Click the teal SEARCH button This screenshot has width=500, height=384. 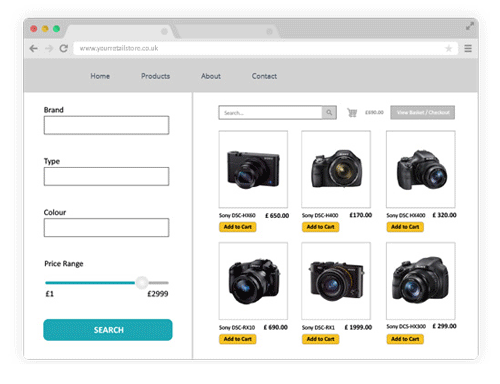(x=108, y=330)
